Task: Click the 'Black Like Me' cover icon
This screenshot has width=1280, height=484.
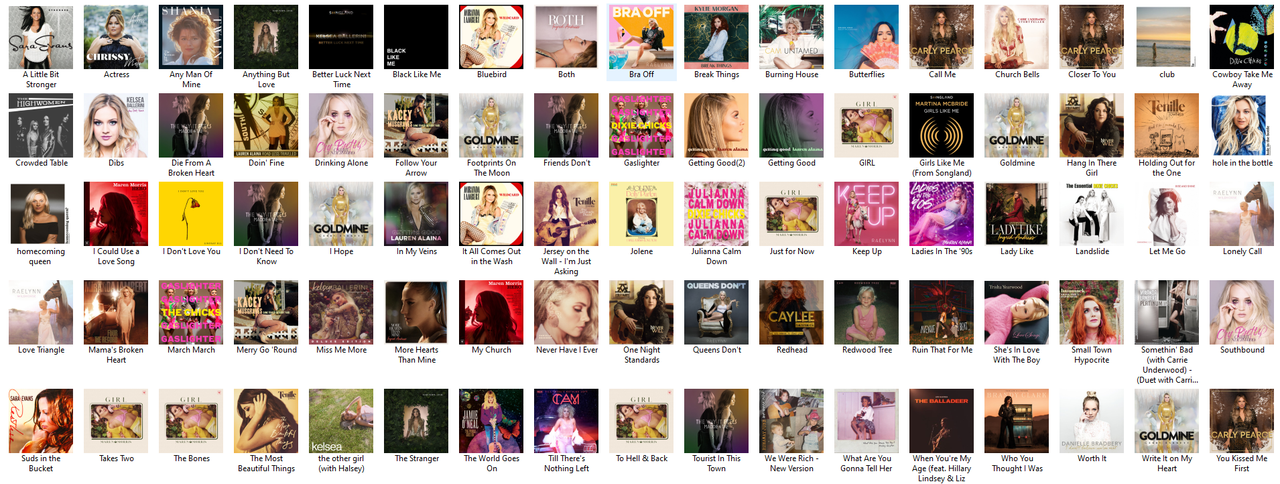Action: (x=416, y=37)
